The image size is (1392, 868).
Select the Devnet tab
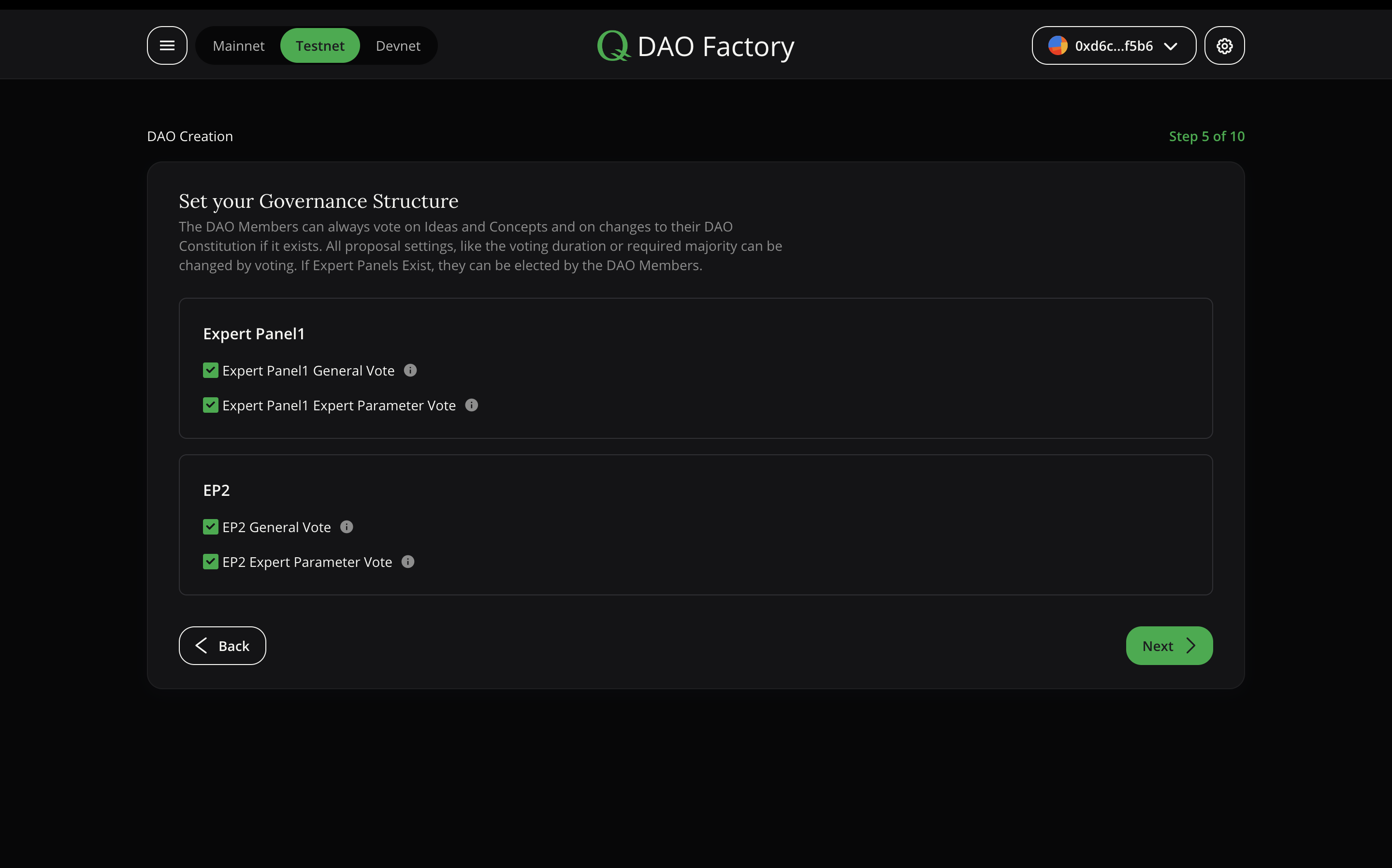pos(398,45)
